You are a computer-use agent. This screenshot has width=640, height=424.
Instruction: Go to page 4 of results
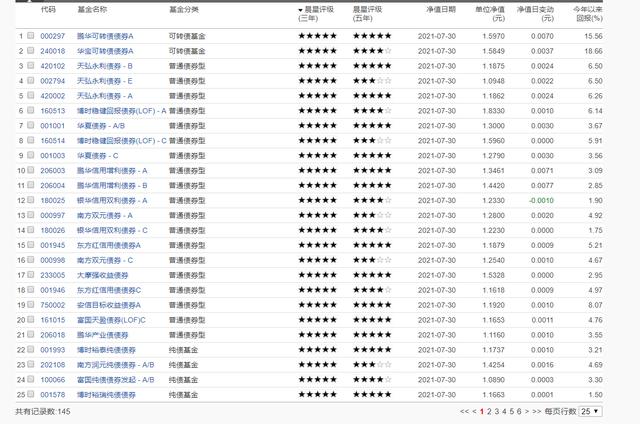click(504, 411)
